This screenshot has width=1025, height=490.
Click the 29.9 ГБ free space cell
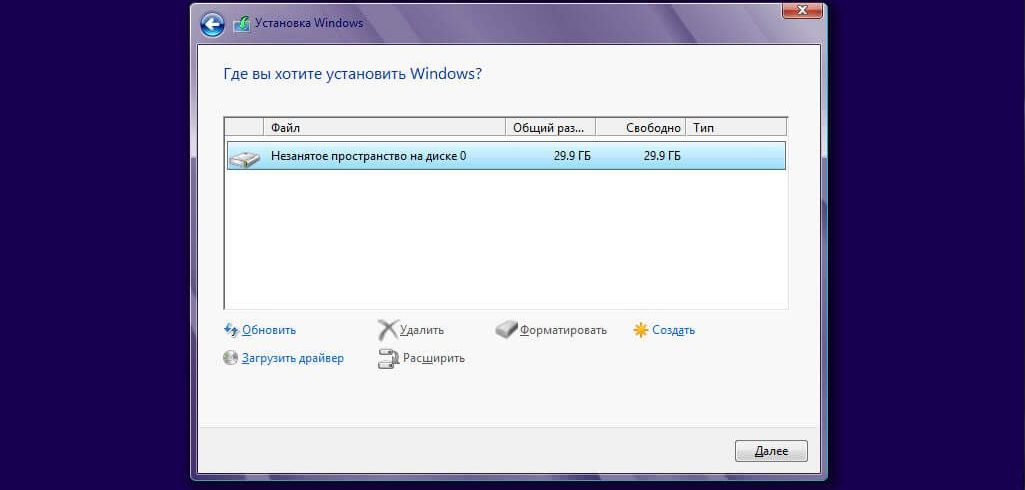click(662, 157)
